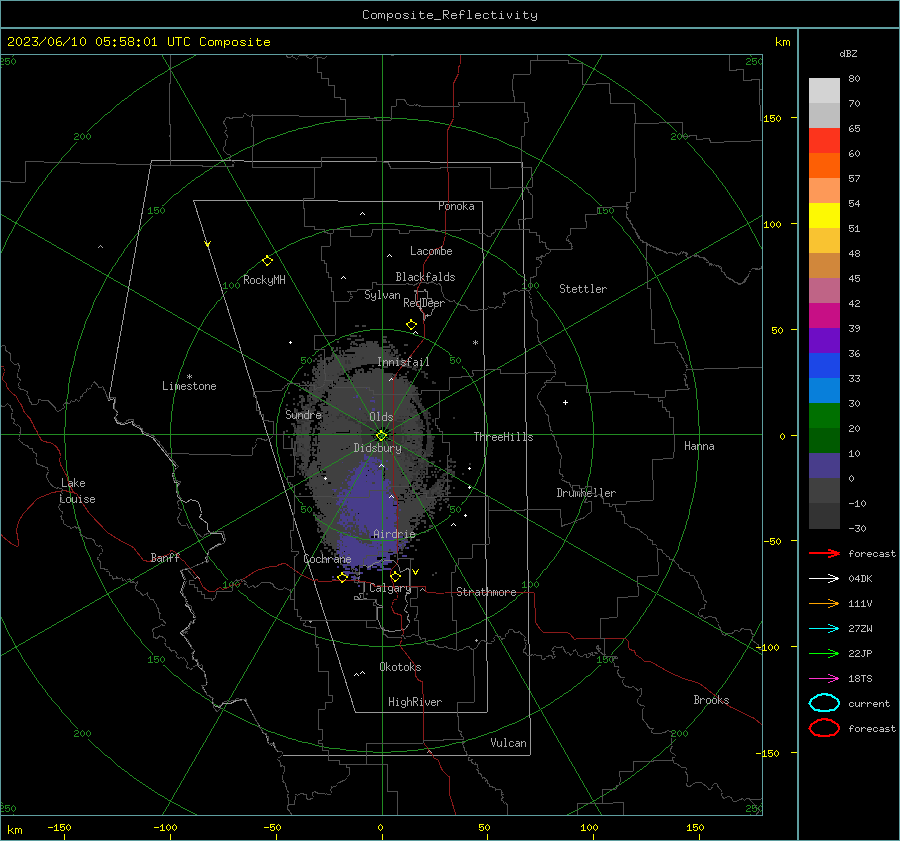
Task: Click the ThreeHills label
Action: click(x=503, y=437)
